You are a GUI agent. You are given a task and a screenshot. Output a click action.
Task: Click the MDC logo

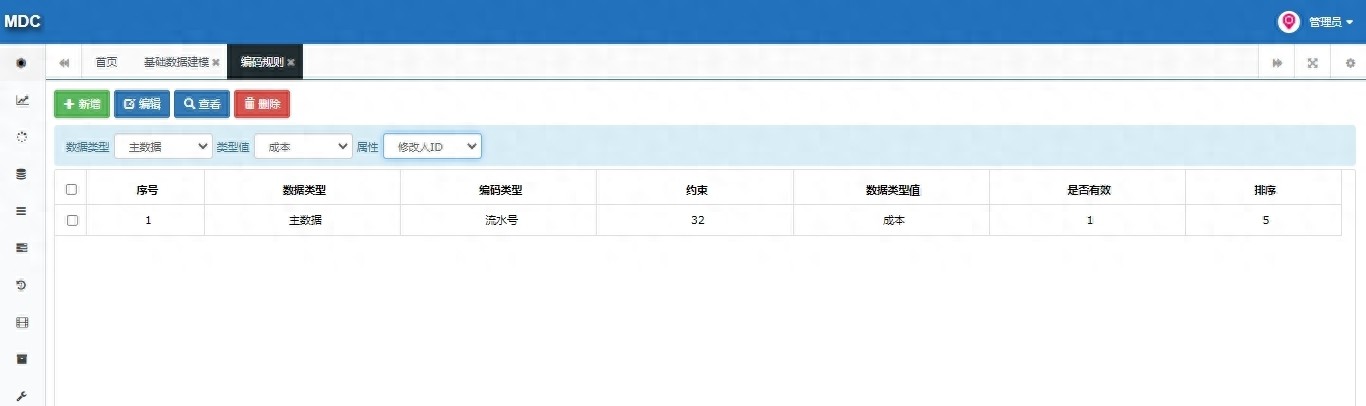coord(22,21)
